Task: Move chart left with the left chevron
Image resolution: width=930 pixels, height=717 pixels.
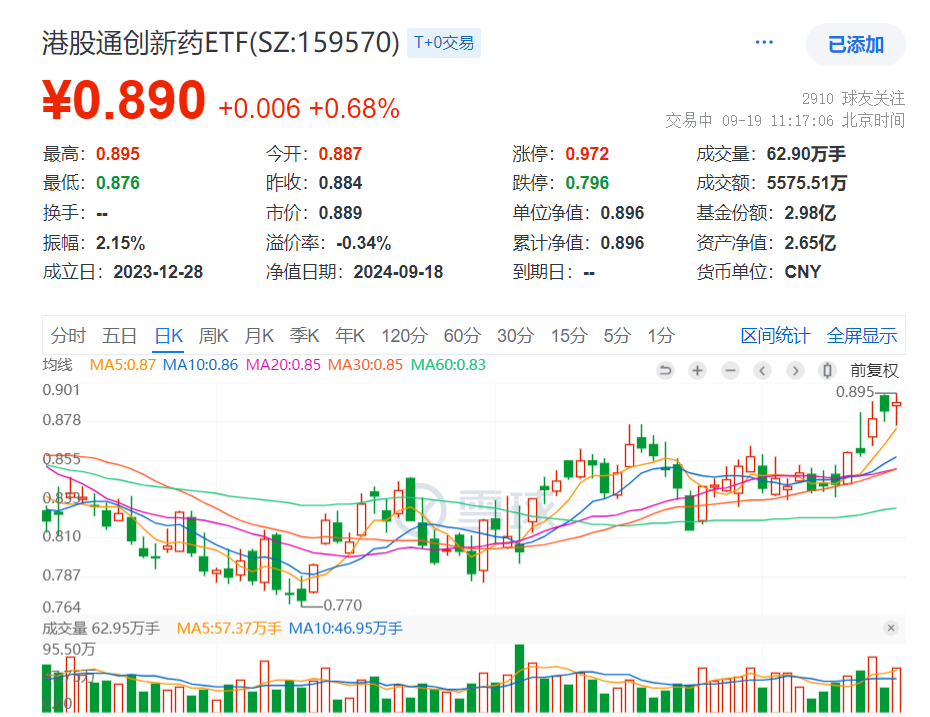Action: 762,371
